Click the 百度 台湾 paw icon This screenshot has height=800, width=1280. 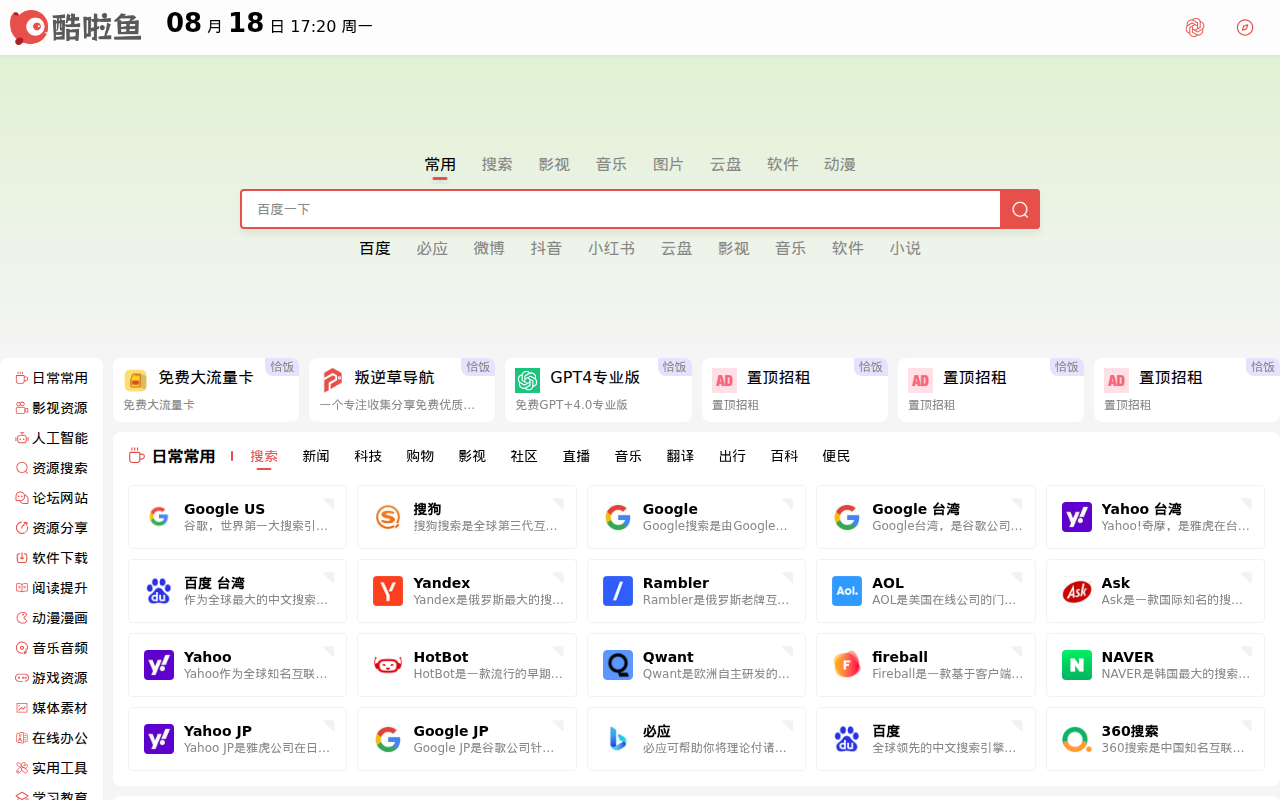159,591
